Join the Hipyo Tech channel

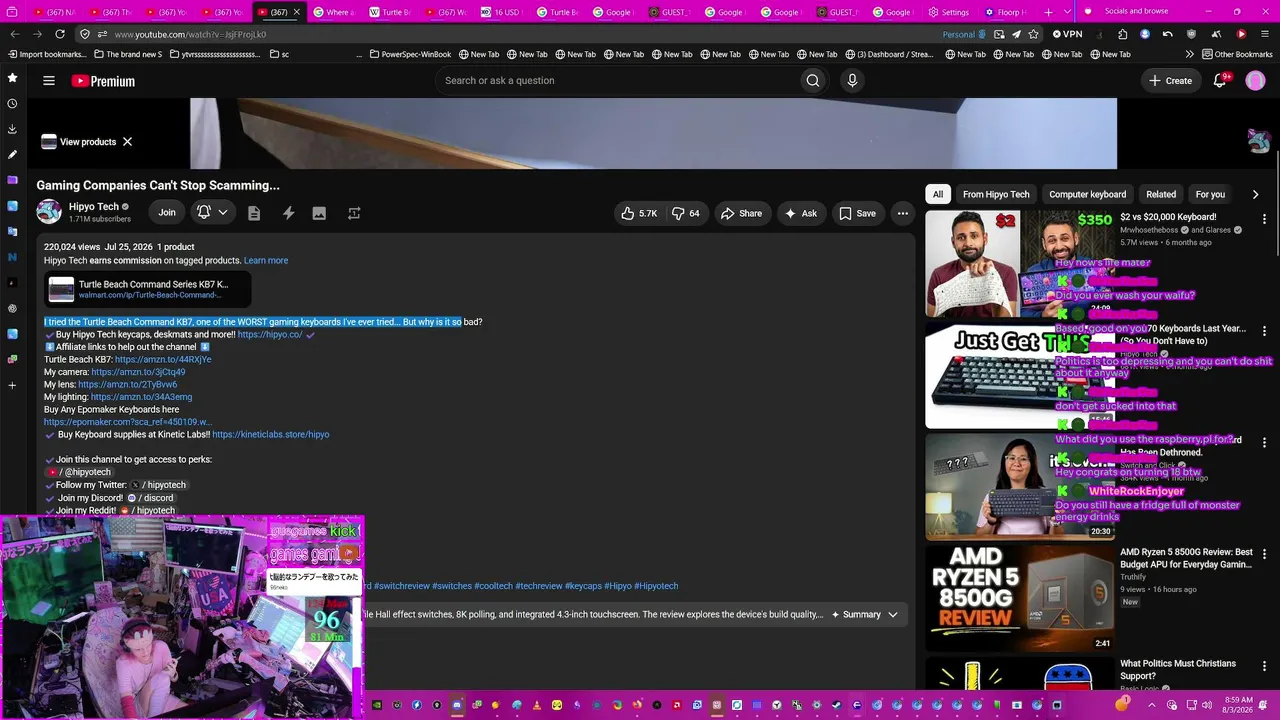click(167, 212)
